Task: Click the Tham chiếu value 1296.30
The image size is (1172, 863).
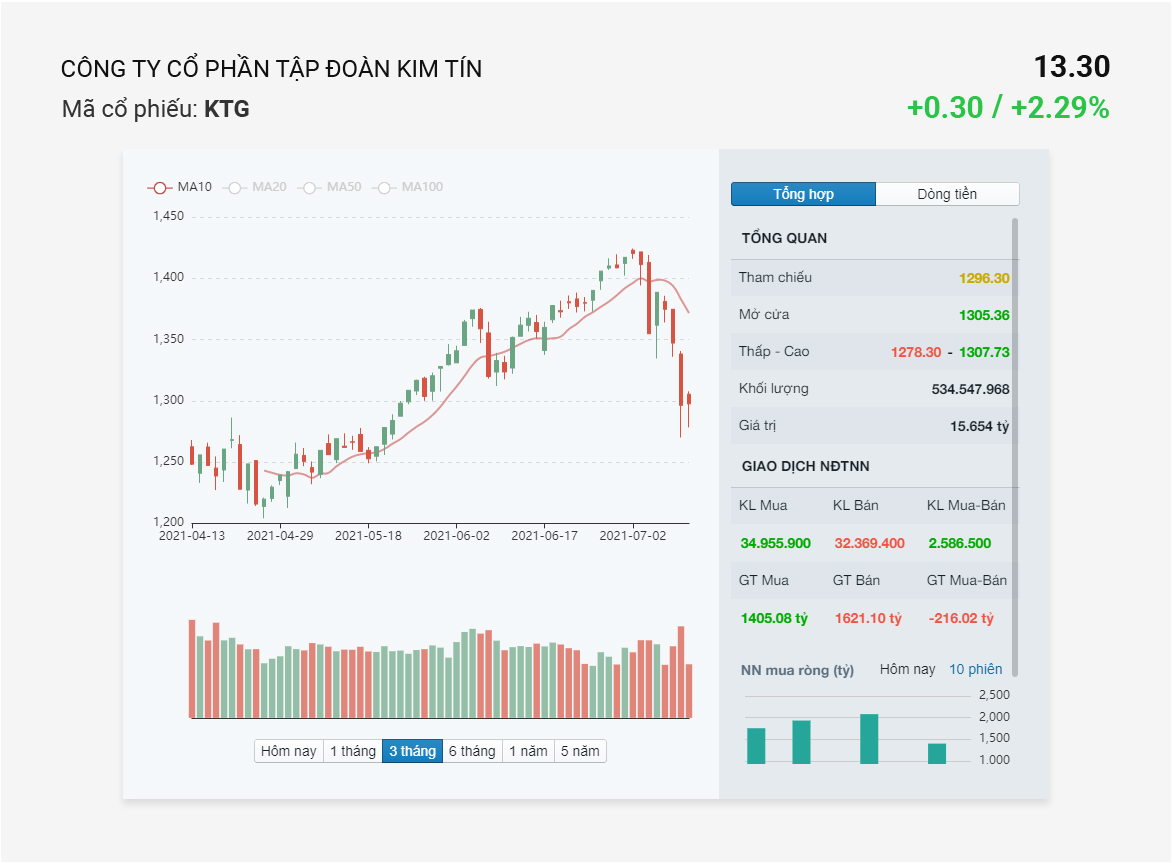Action: 984,278
